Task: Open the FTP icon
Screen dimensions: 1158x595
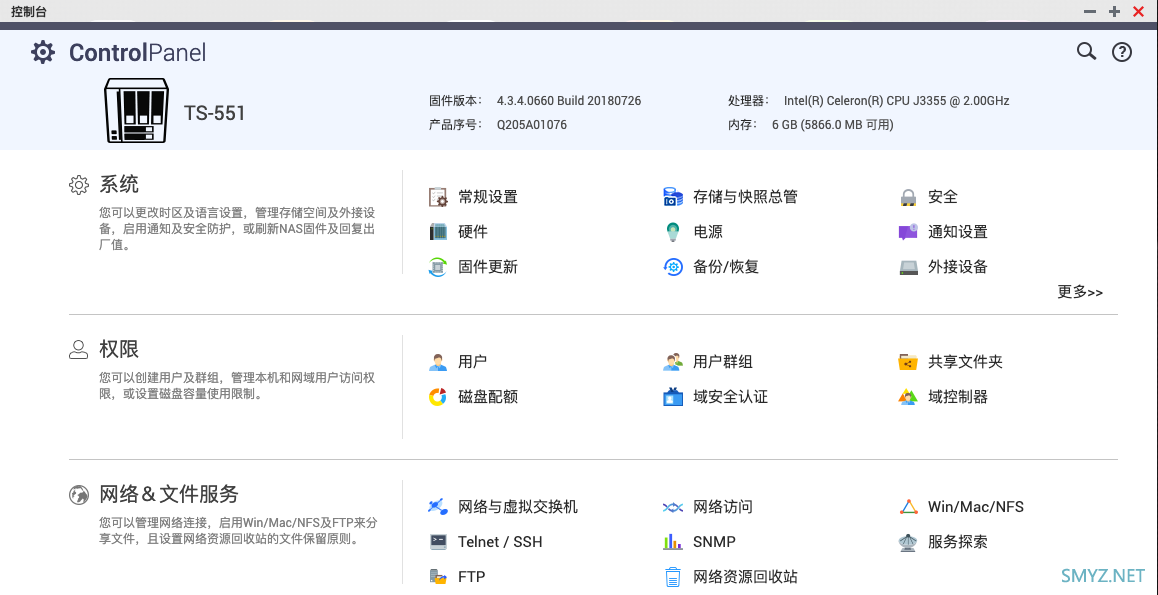Action: point(438,577)
